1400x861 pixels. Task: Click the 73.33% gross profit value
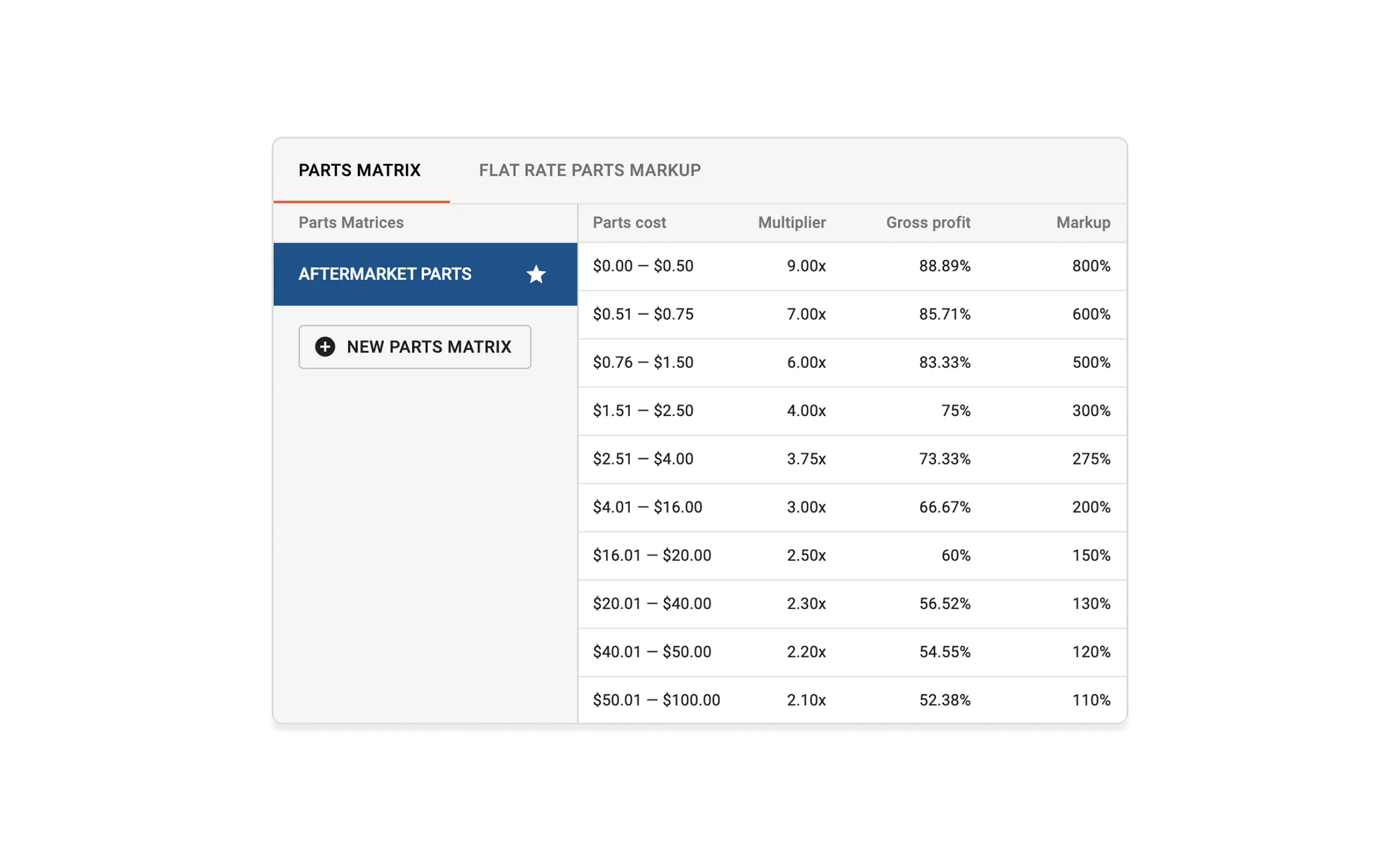(x=944, y=459)
